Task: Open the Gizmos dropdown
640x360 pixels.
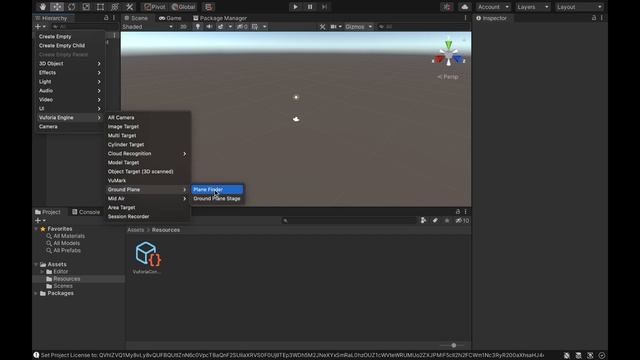Action: point(358,27)
